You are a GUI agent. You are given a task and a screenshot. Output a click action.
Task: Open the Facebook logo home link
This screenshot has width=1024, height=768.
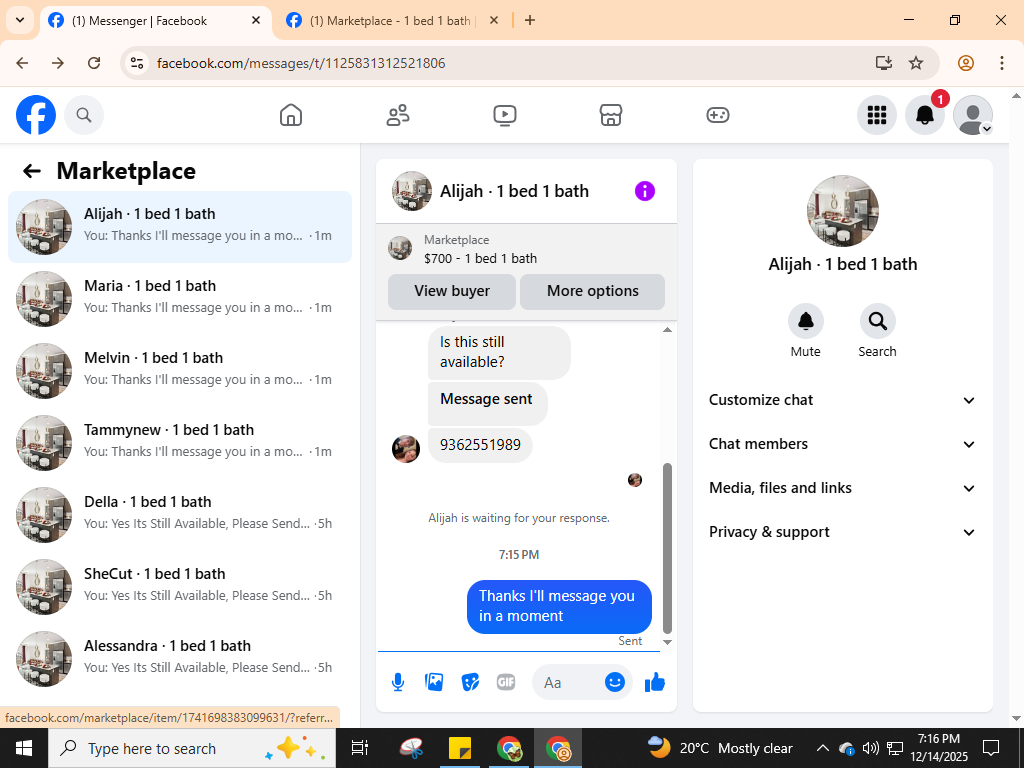pyautogui.click(x=36, y=115)
